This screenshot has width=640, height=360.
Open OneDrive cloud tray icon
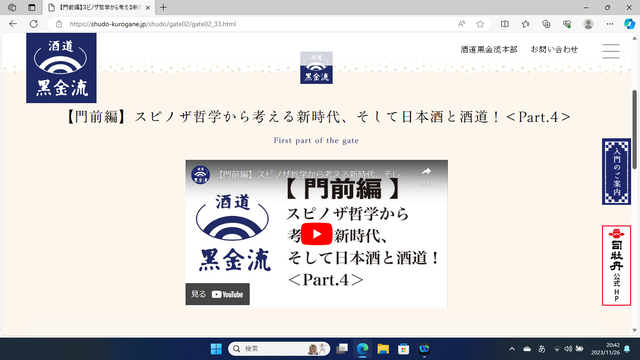coord(527,349)
